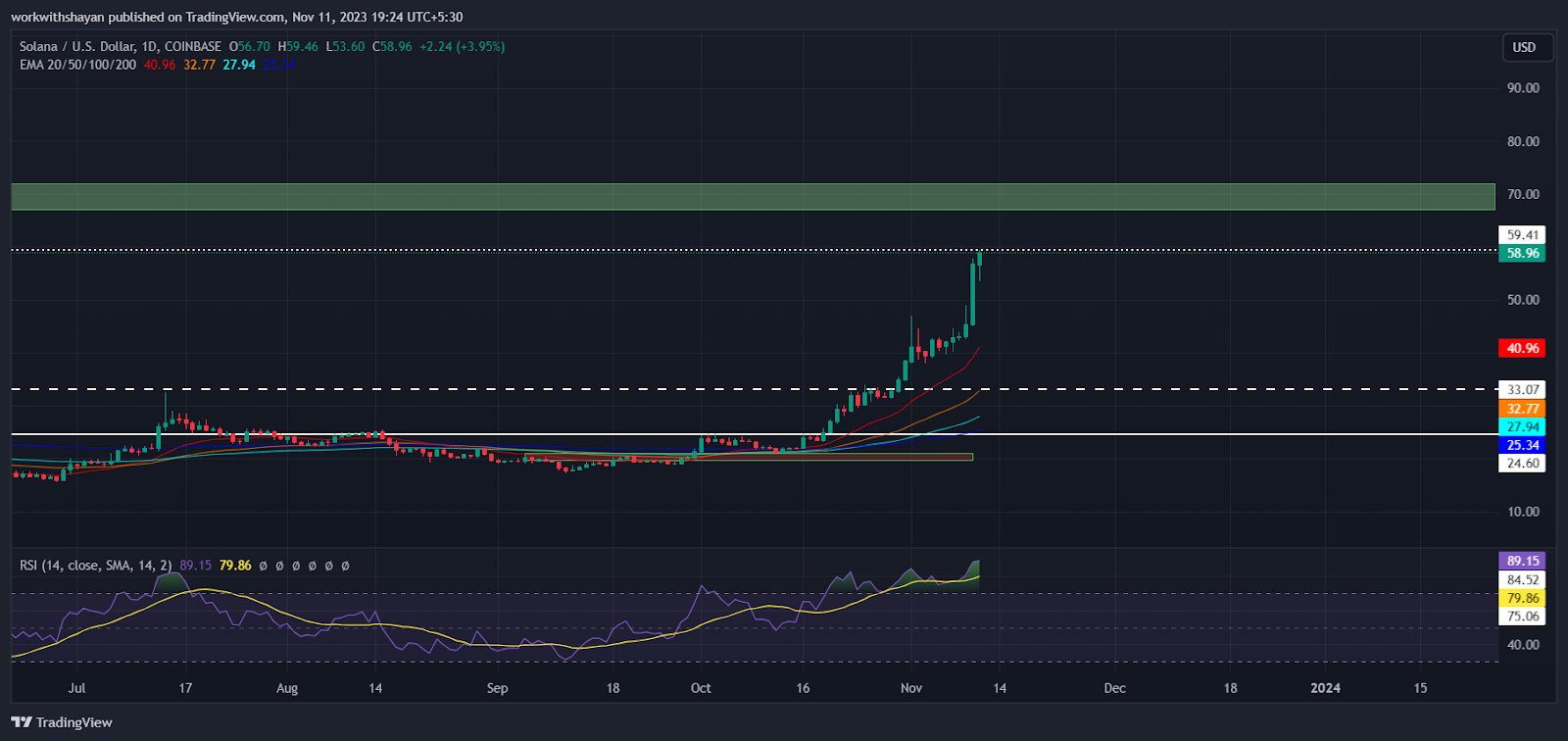The width and height of the screenshot is (1568, 741).
Task: Select the EMA 20/50/100/200 indicator legend
Action: tap(77, 65)
